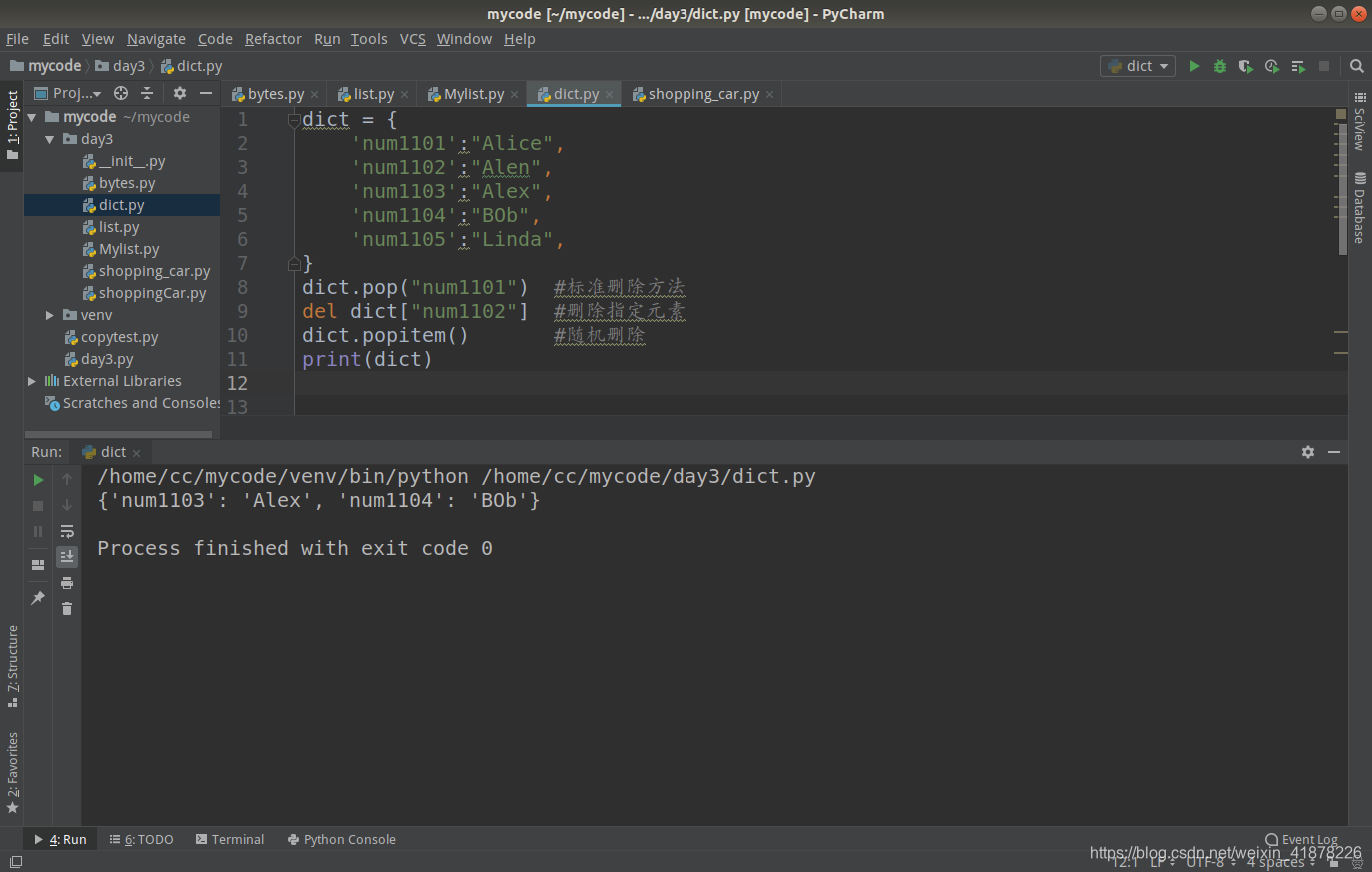Open Run panel settings gear
Viewport: 1372px width, 872px height.
tap(1308, 452)
